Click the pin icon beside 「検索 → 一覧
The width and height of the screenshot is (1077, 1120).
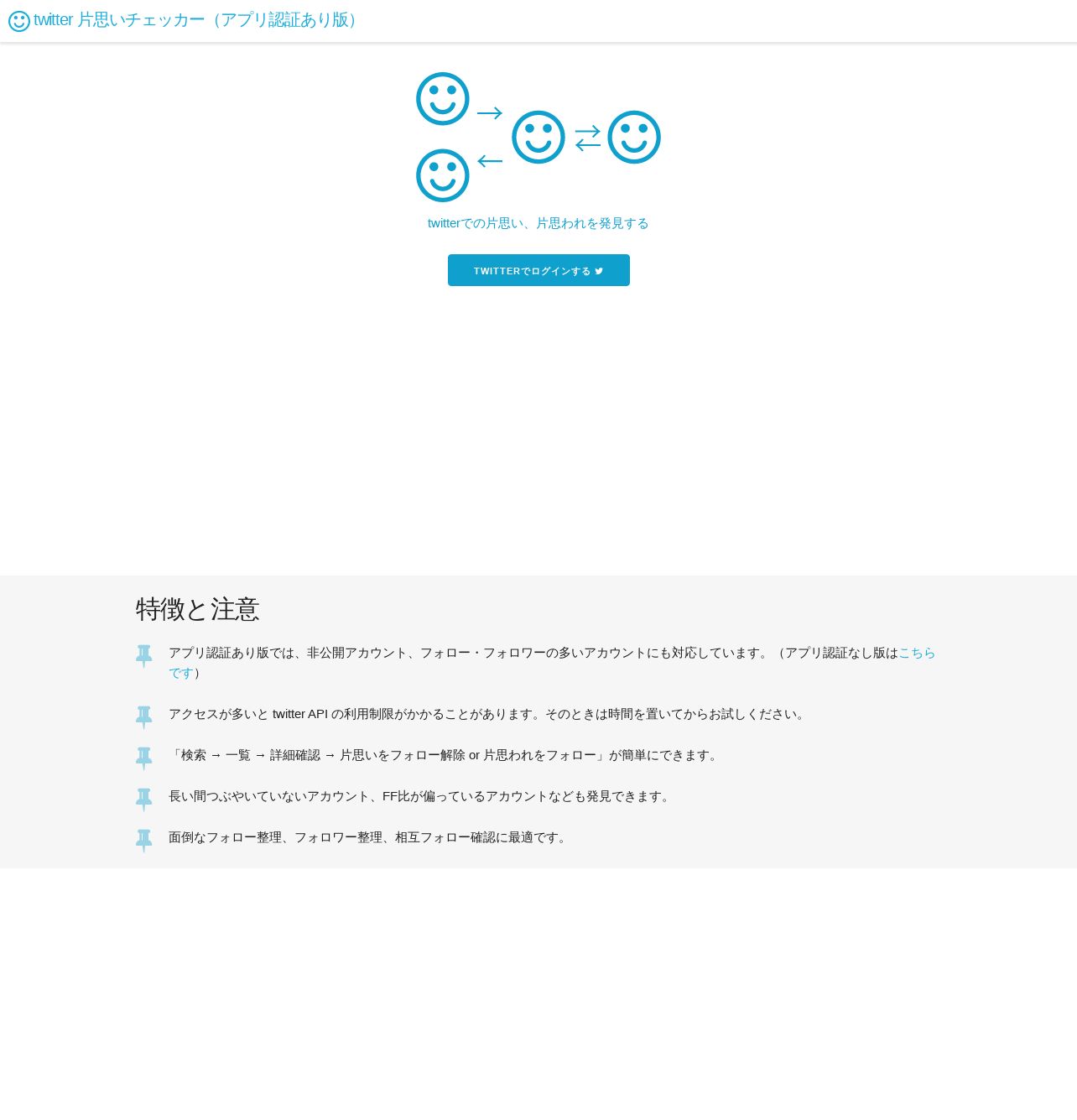(x=144, y=758)
